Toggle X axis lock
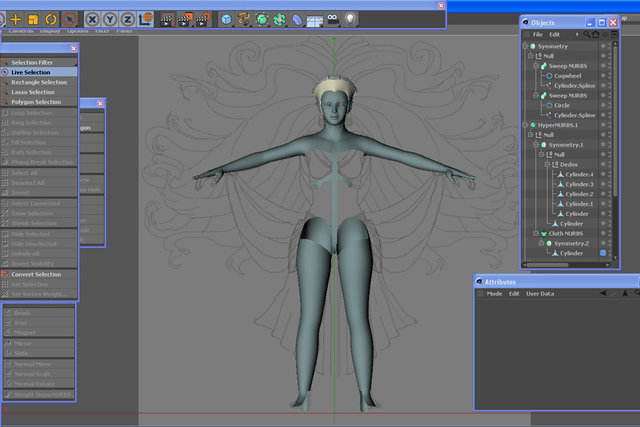Image resolution: width=640 pixels, height=427 pixels. point(93,19)
